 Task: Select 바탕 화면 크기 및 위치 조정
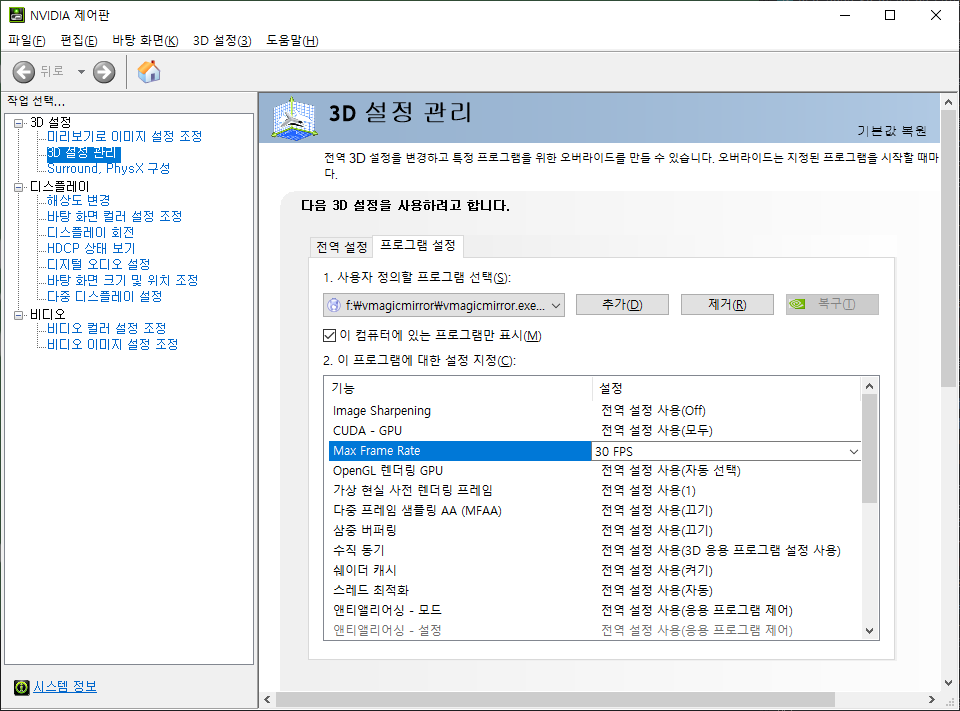[x=122, y=280]
